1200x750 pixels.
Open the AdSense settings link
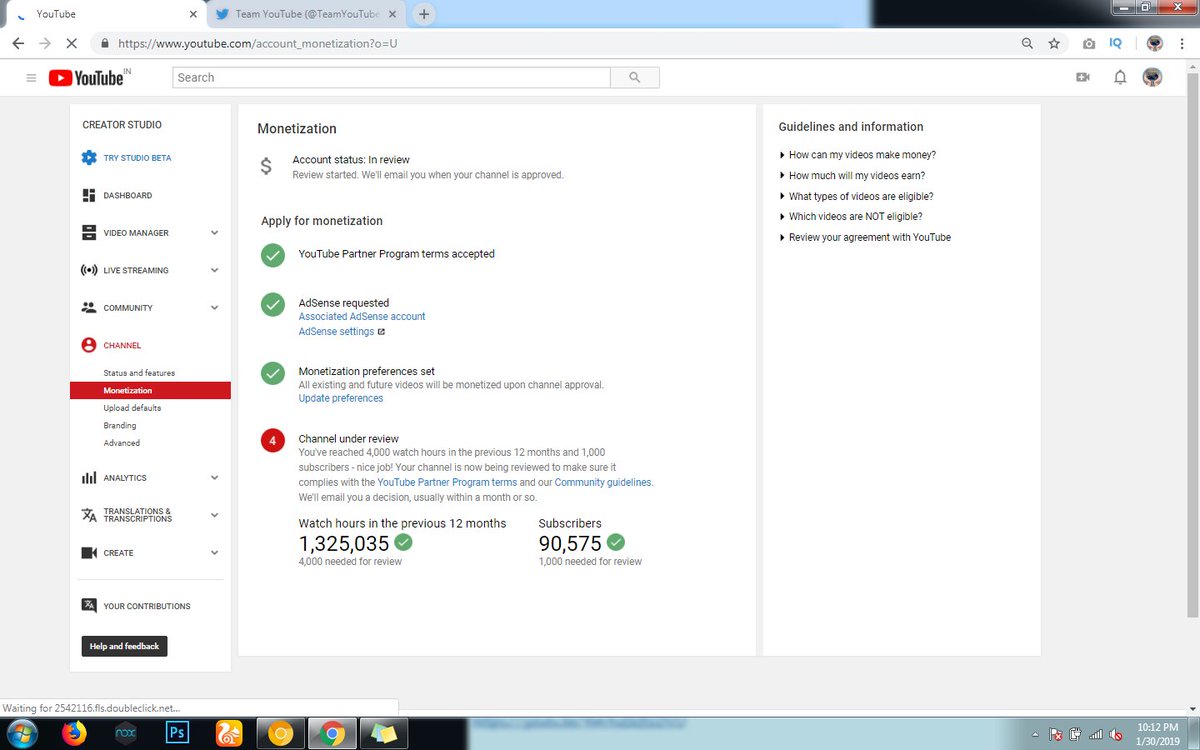[x=337, y=332]
